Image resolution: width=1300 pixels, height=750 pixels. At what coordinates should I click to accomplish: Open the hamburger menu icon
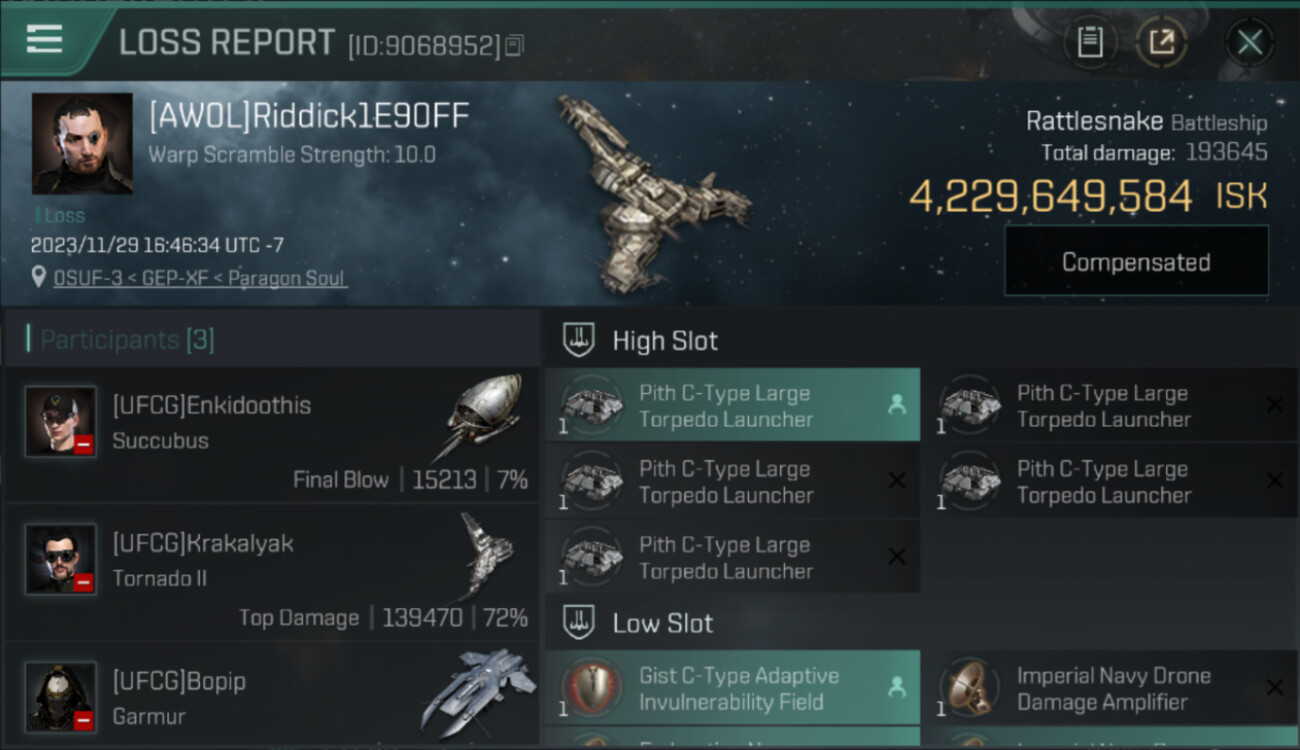click(44, 40)
